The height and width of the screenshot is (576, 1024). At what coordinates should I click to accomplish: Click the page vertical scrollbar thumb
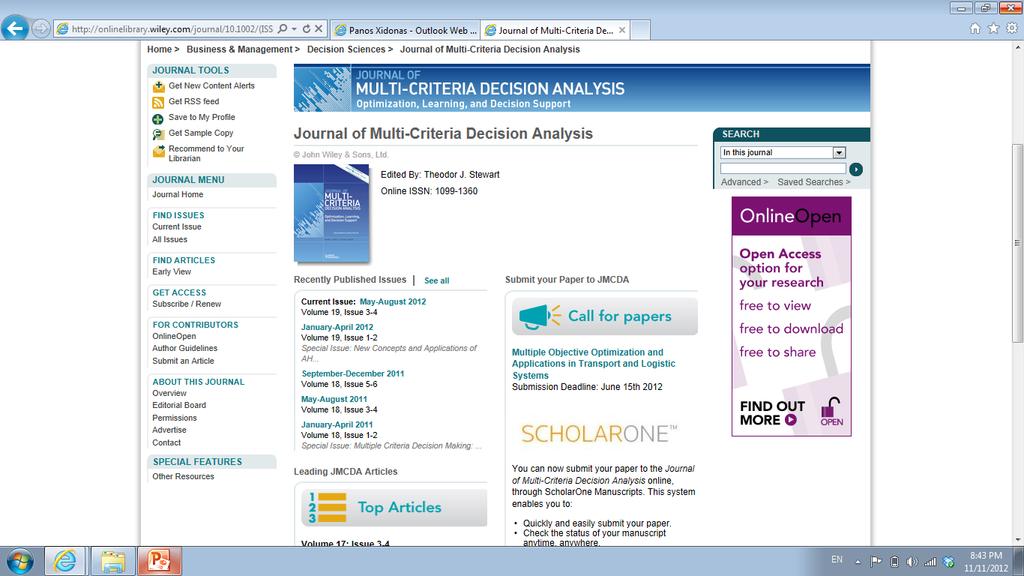[x=1017, y=243]
